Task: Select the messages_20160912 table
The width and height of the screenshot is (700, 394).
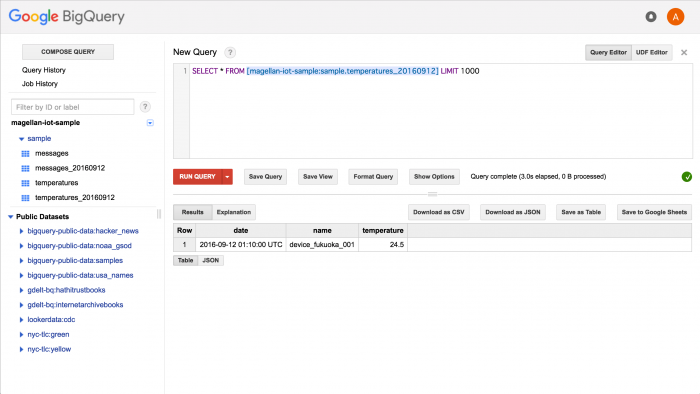Action: coord(70,168)
